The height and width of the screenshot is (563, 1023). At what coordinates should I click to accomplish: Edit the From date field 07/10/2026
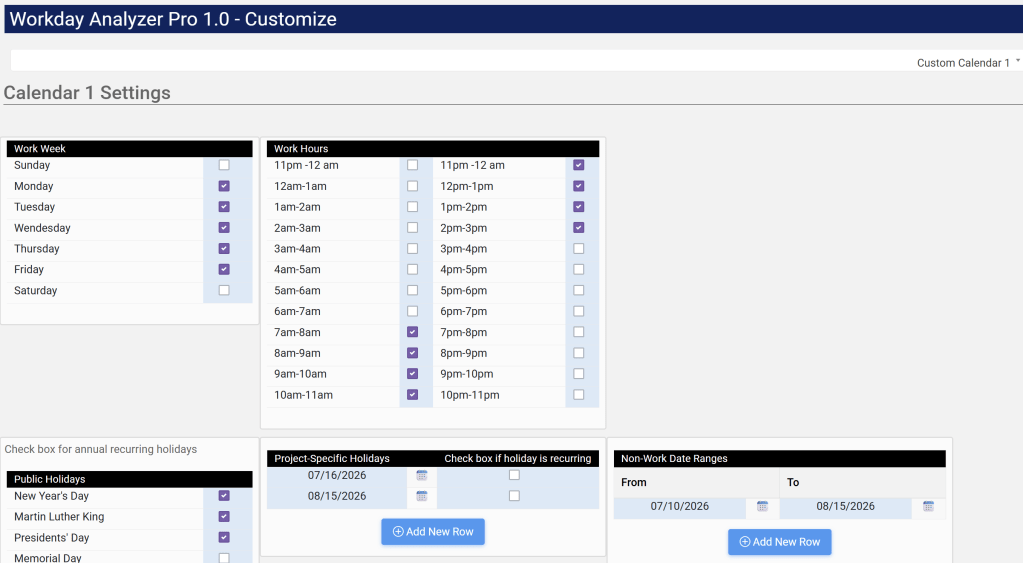(679, 506)
